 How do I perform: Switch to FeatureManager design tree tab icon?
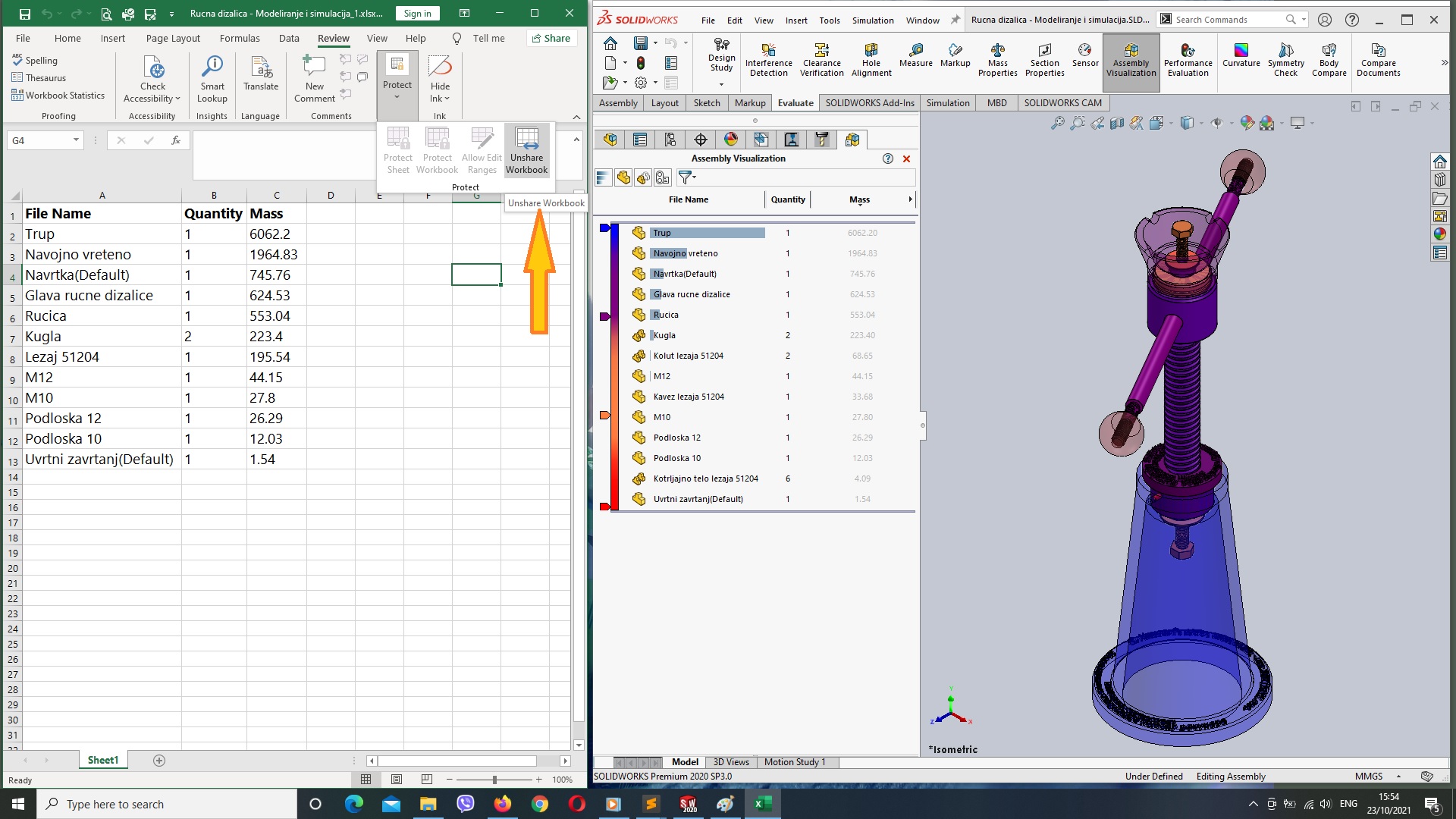point(610,140)
